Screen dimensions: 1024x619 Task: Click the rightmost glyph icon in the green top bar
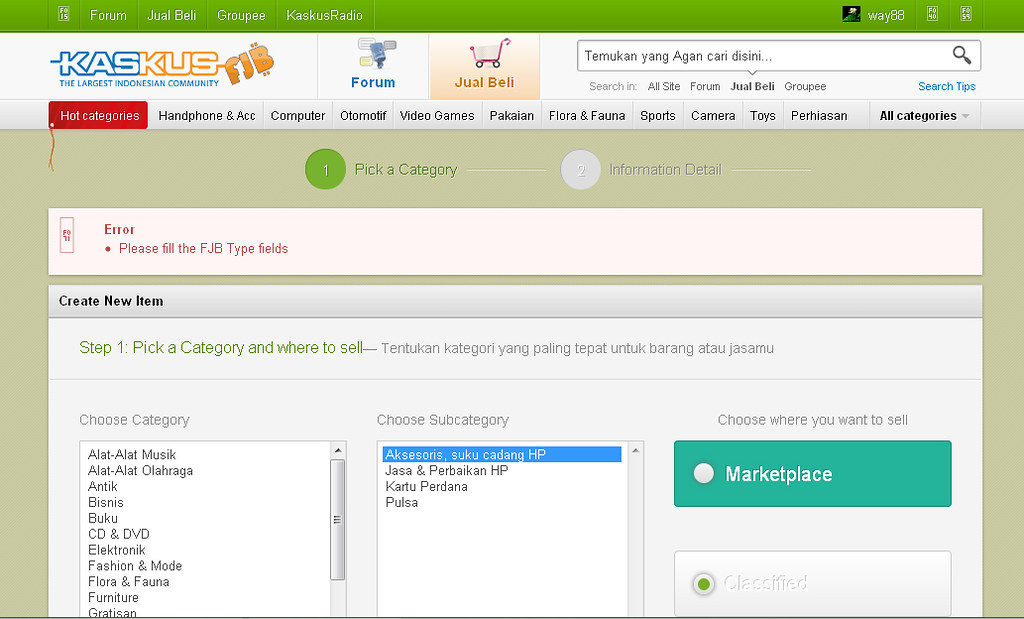point(966,14)
